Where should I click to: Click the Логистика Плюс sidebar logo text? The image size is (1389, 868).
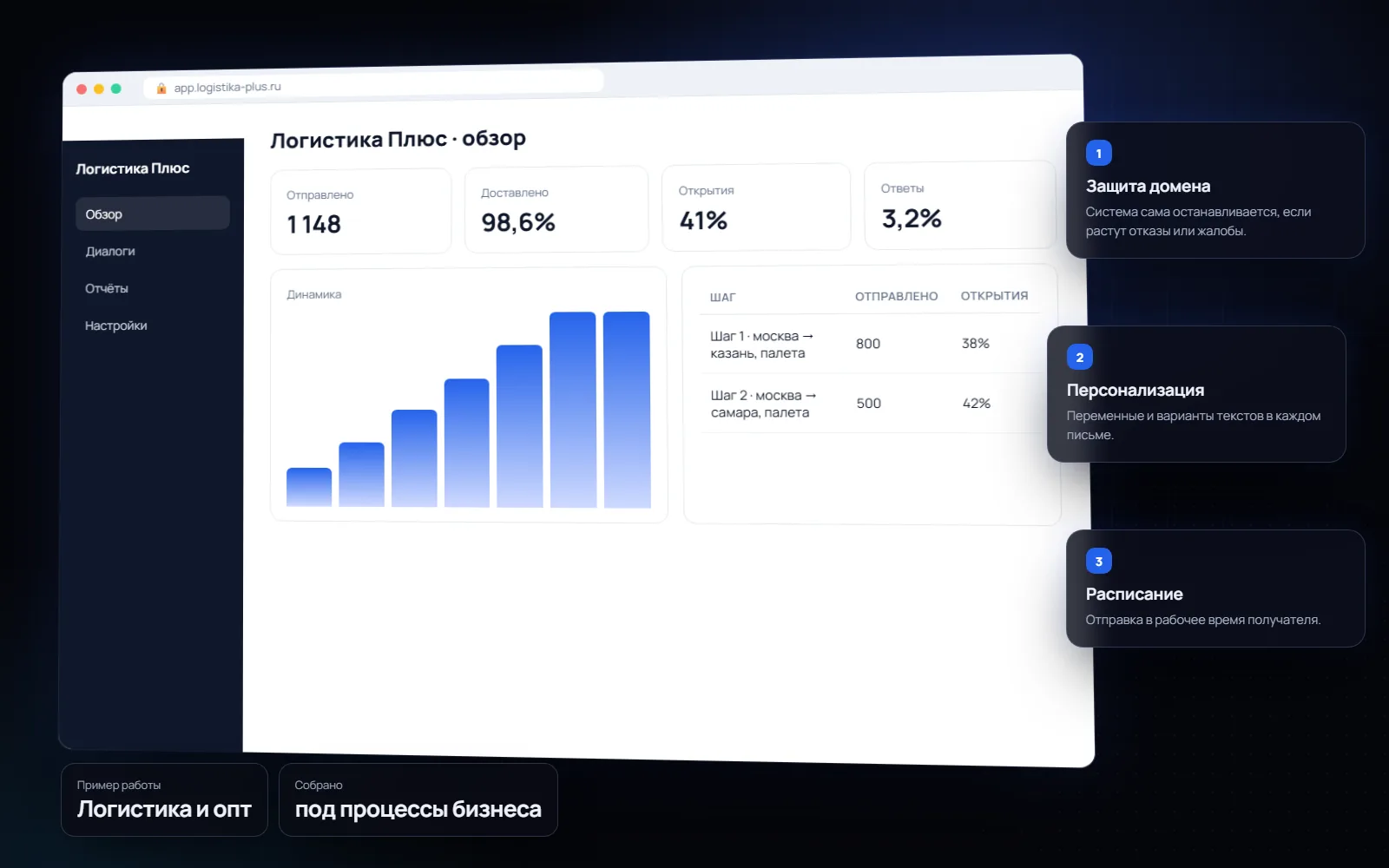point(133,168)
